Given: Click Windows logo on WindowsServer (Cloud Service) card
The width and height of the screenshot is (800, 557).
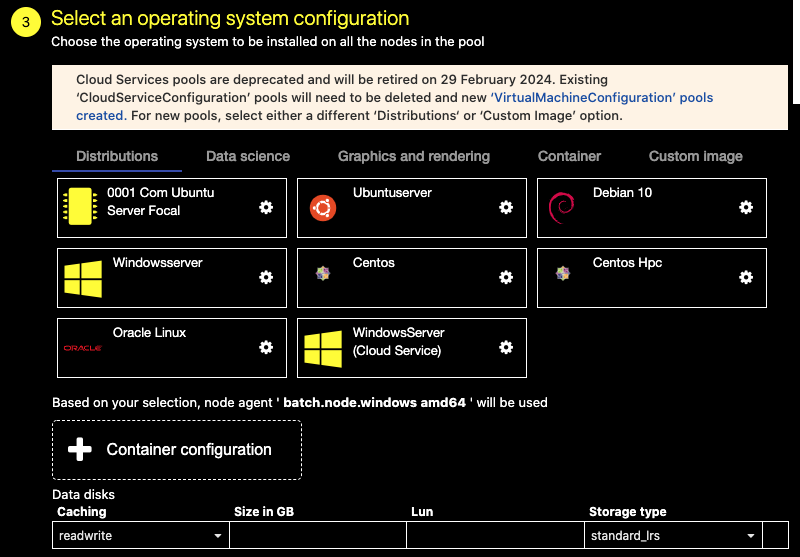Looking at the screenshot, I should [323, 349].
